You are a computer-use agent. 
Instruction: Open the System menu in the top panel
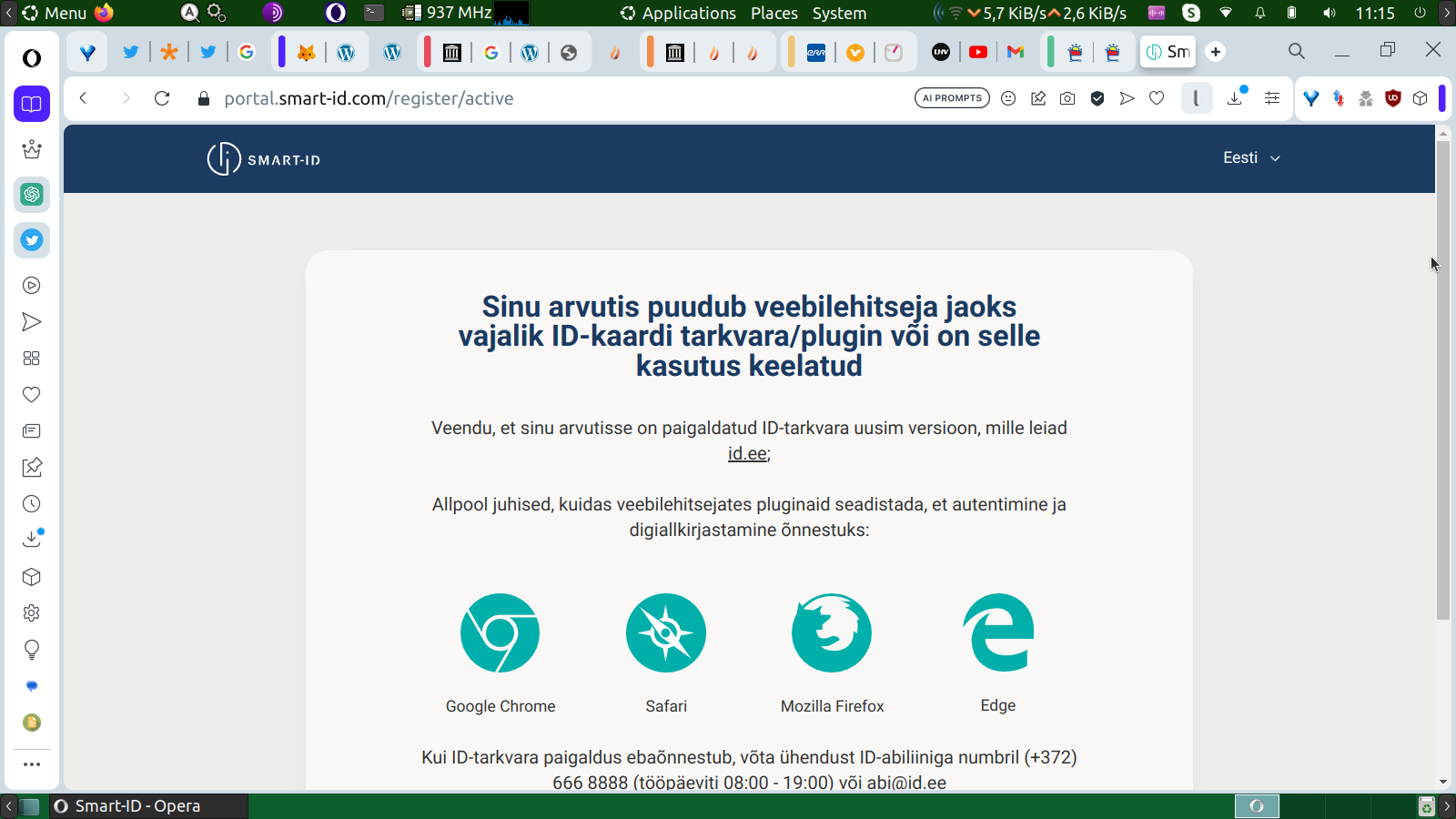click(839, 13)
